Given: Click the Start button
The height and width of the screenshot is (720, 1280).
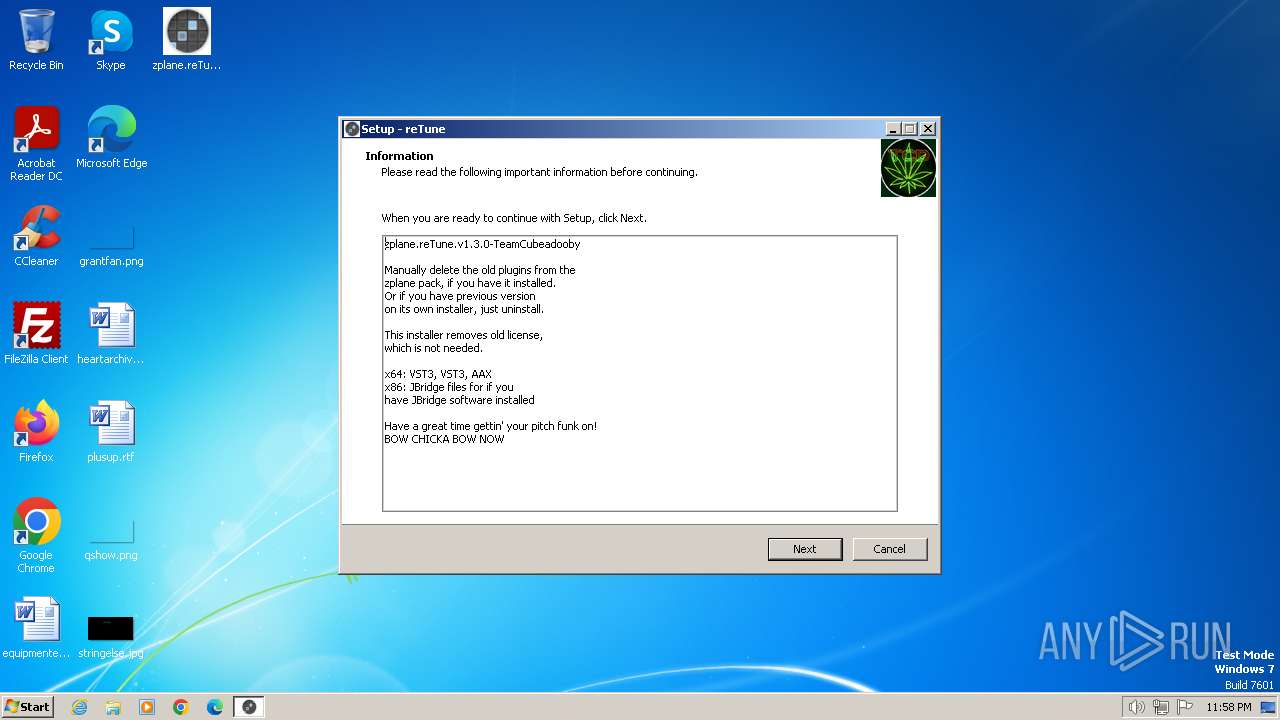Looking at the screenshot, I should click(28, 707).
